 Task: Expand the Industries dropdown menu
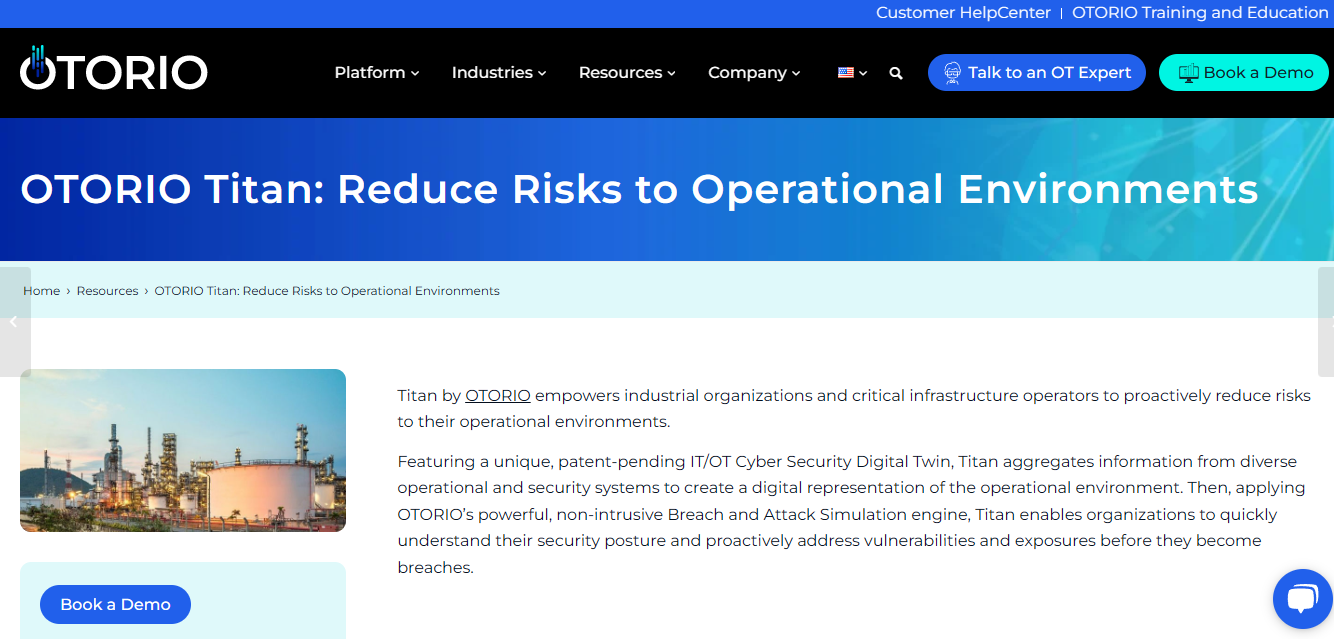point(499,73)
